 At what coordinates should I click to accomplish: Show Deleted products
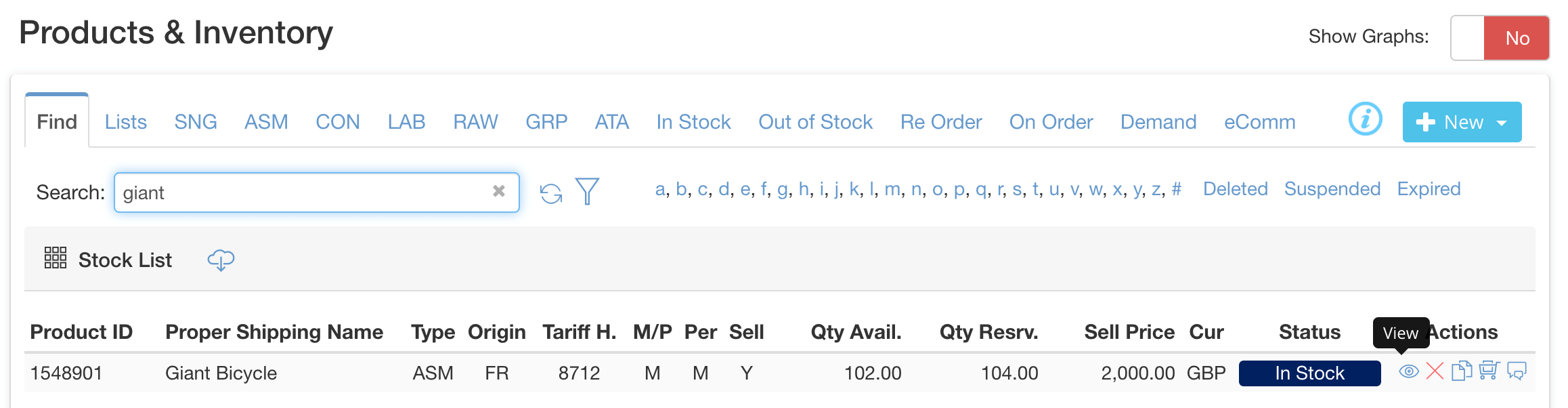[x=1235, y=189]
